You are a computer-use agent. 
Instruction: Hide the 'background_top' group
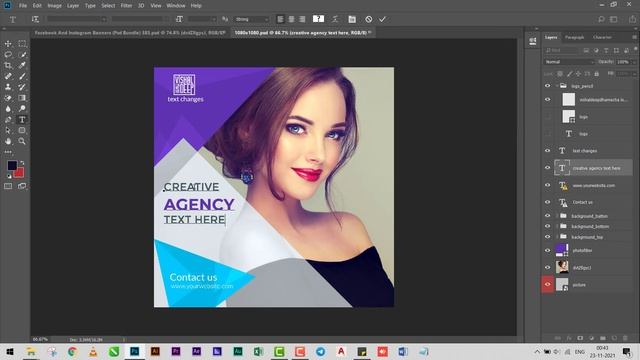pyautogui.click(x=547, y=237)
